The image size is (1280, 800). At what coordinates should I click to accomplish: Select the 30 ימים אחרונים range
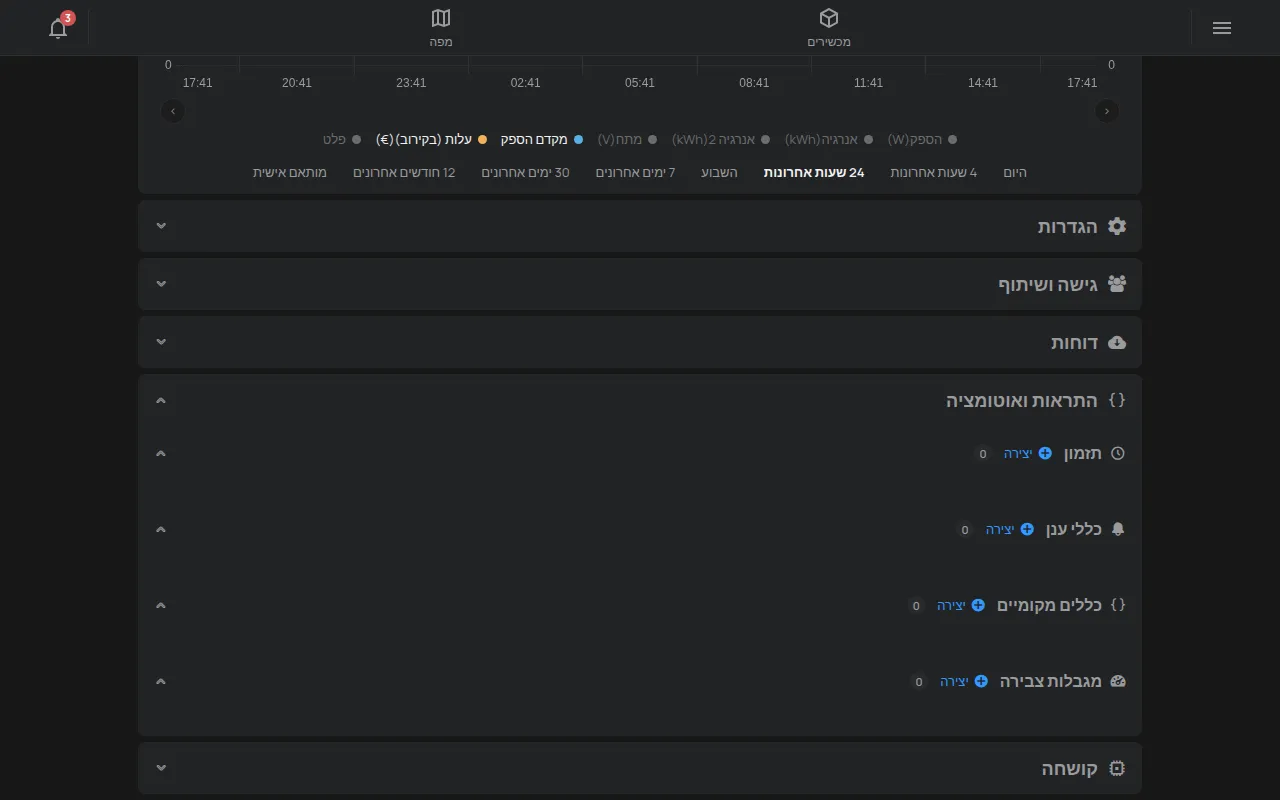pyautogui.click(x=525, y=173)
